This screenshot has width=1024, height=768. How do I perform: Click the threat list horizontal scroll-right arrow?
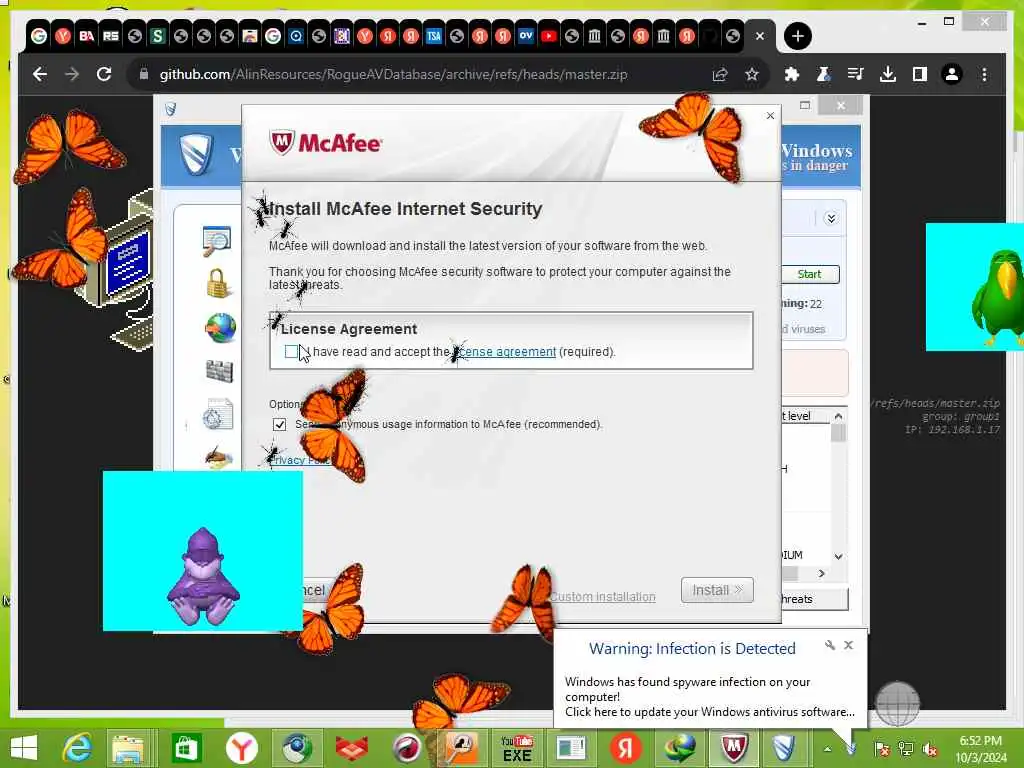click(822, 573)
